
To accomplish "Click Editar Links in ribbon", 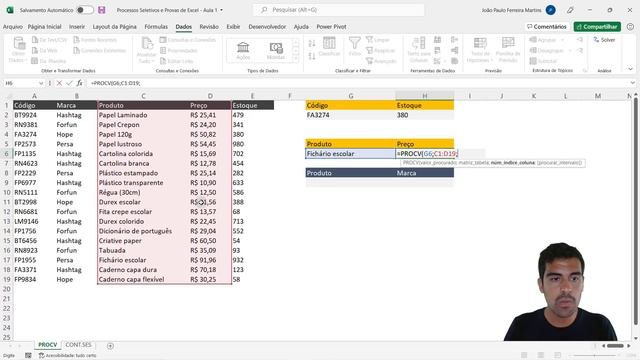I will click(177, 61).
